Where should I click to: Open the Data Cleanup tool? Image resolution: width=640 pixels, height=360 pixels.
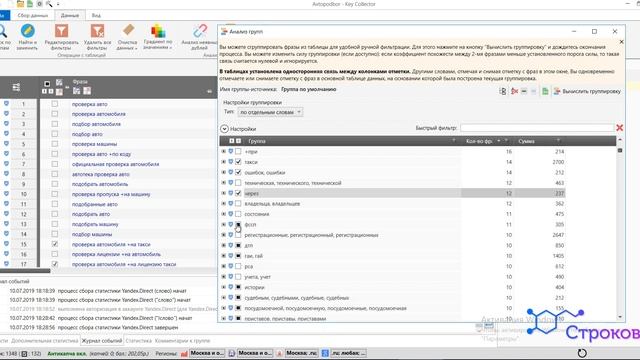[x=127, y=37]
